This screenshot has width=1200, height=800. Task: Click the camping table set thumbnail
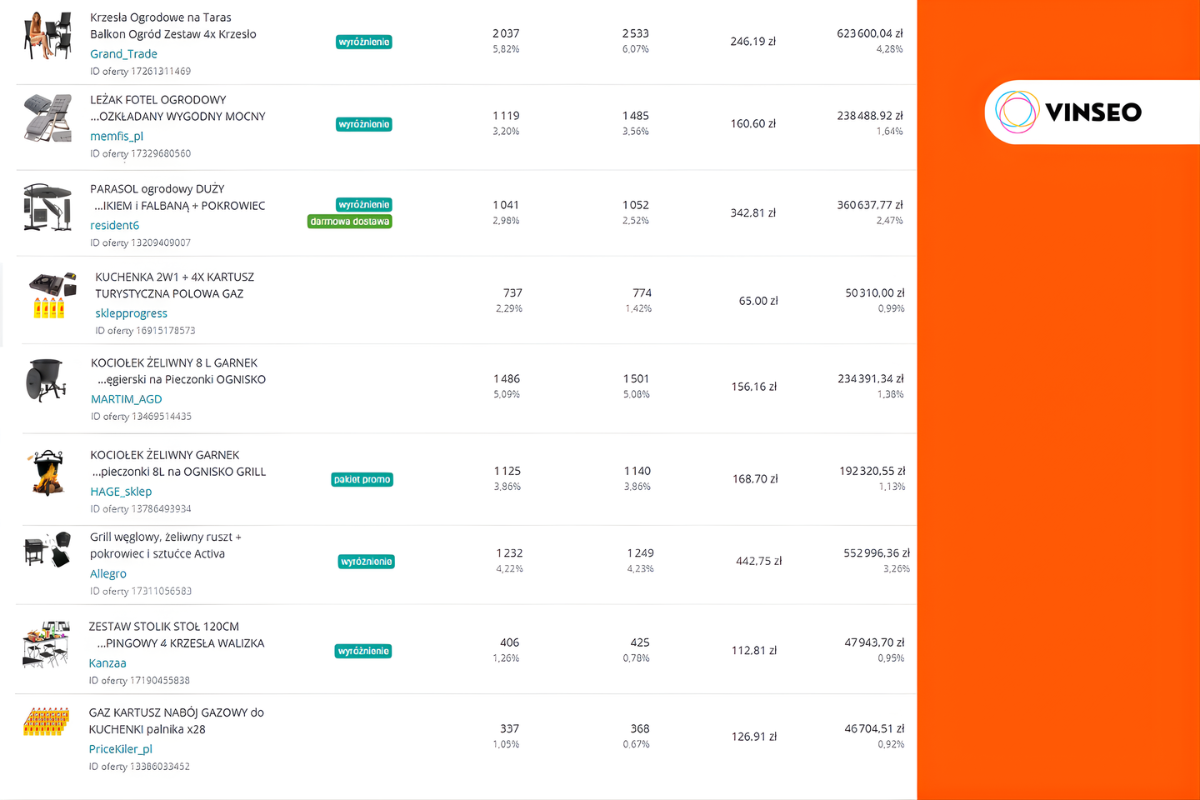46,645
